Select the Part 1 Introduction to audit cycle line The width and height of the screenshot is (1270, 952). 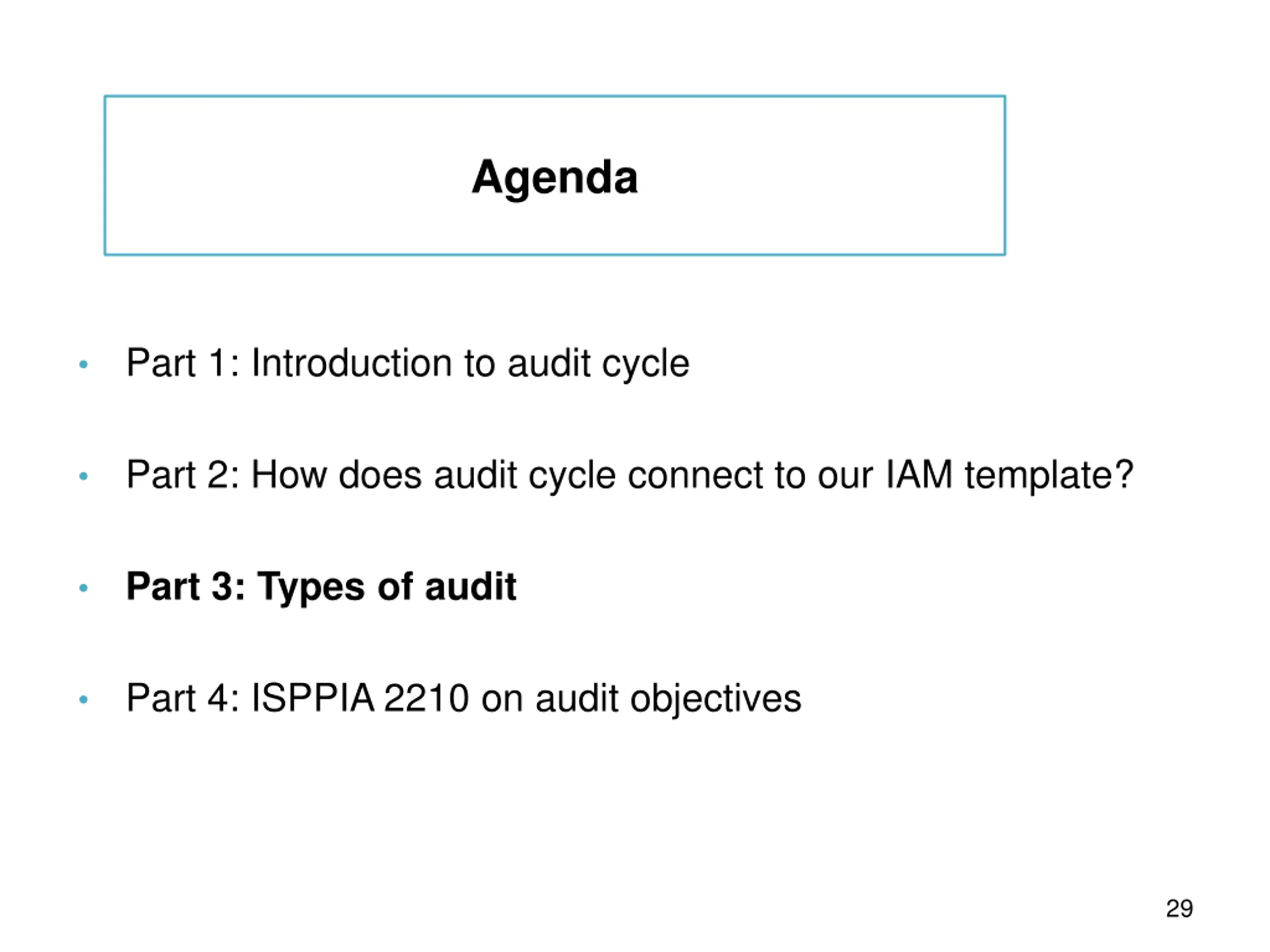pyautogui.click(x=408, y=363)
